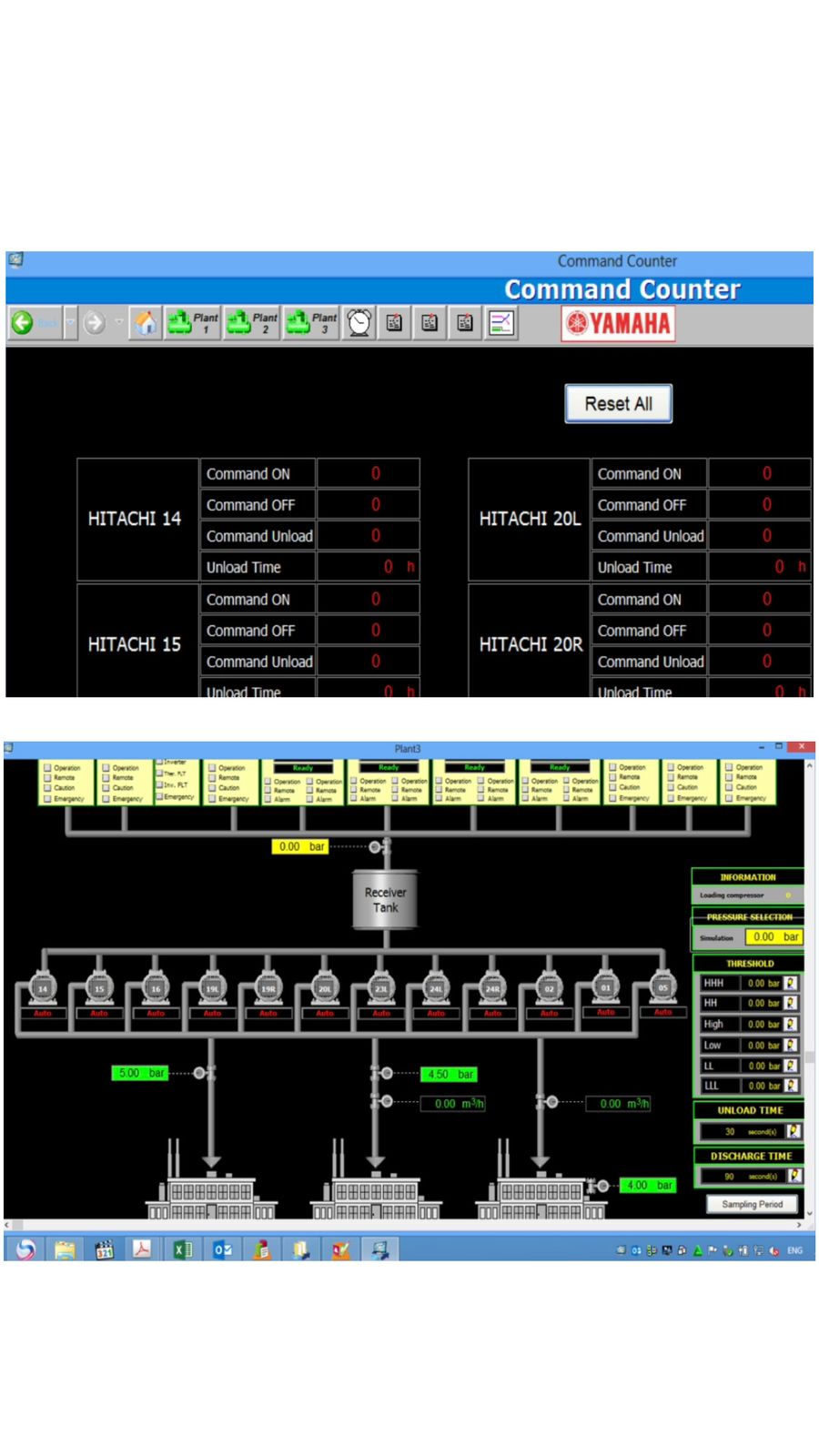Expand the Forward button history dropdown arrow
819x1456 pixels.
118,323
